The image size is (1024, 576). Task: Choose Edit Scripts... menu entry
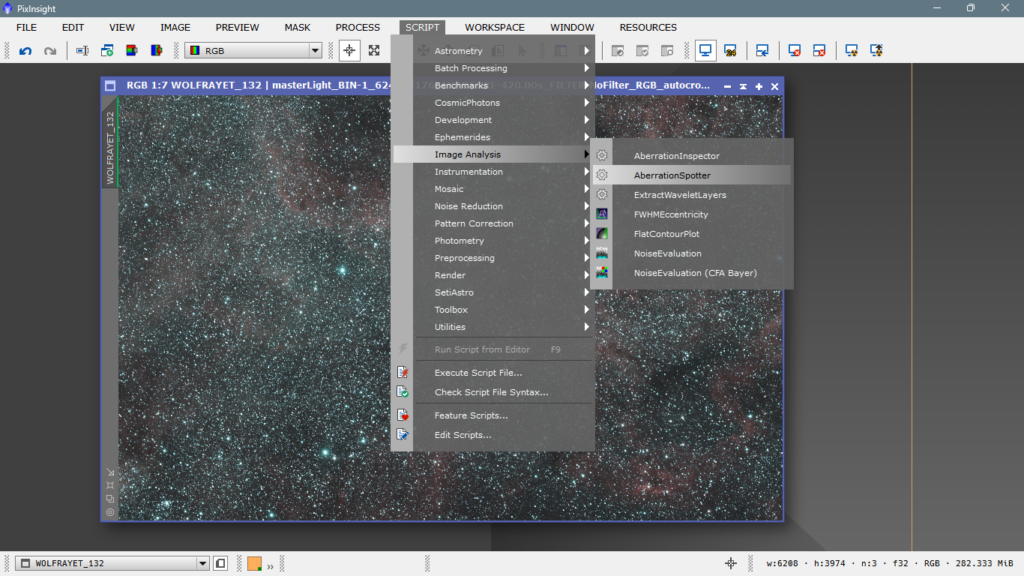[494, 435]
